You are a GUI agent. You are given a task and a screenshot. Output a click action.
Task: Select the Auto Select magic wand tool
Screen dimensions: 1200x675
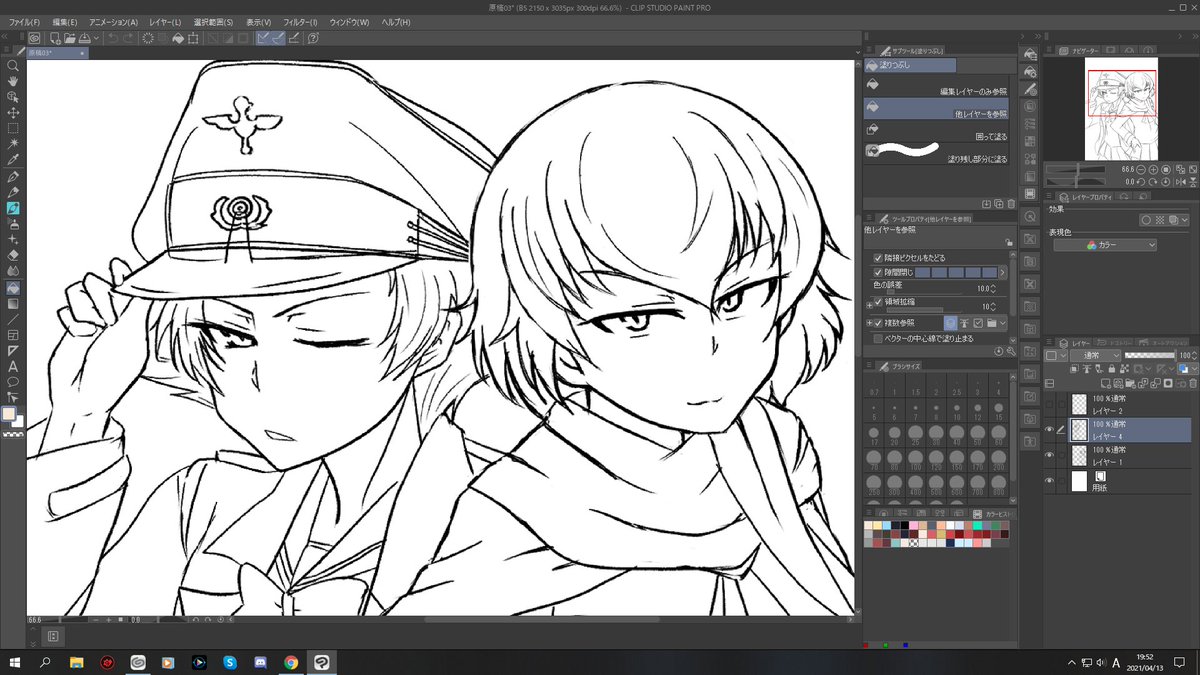coord(13,144)
